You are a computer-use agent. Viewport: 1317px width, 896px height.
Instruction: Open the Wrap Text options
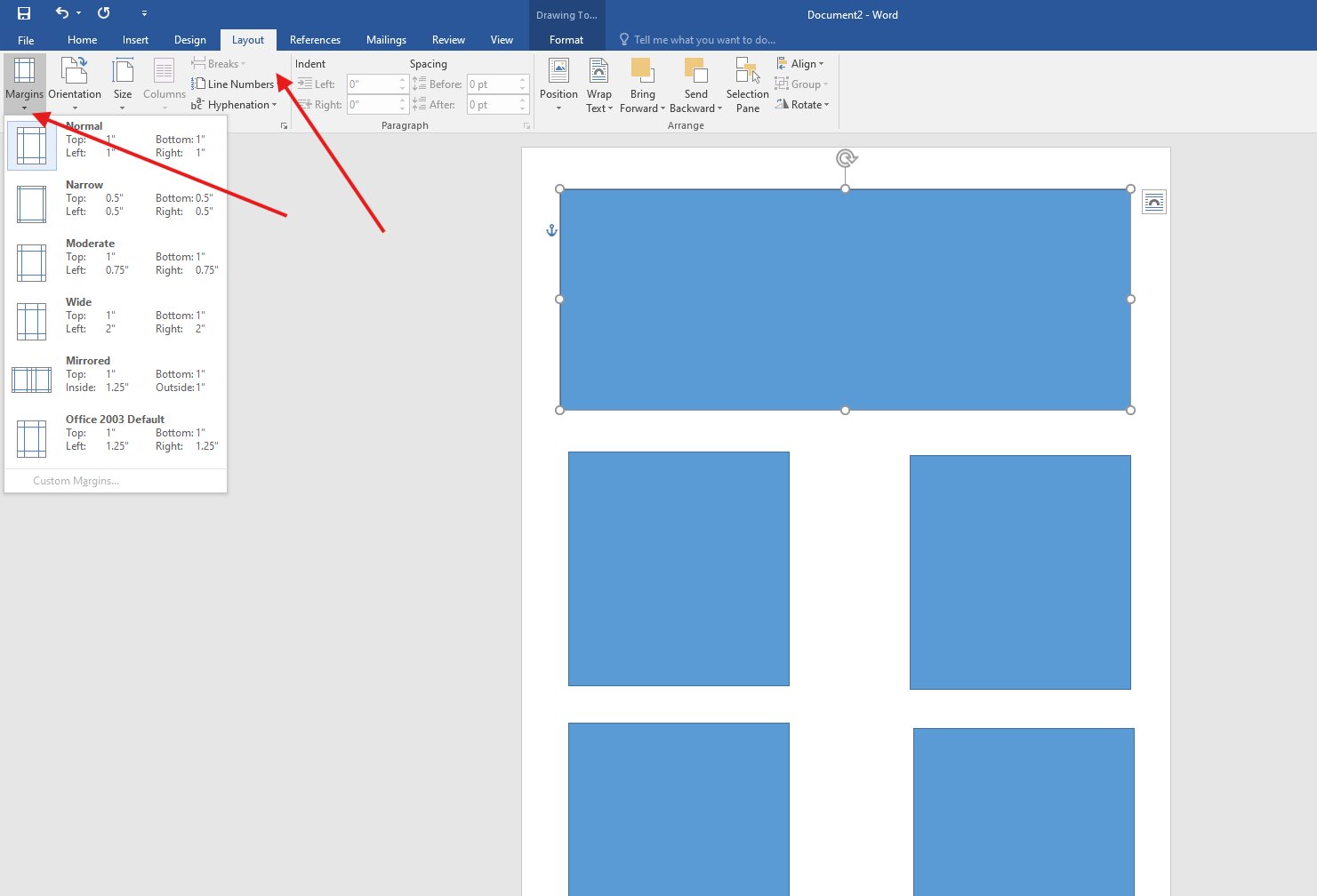coord(599,84)
